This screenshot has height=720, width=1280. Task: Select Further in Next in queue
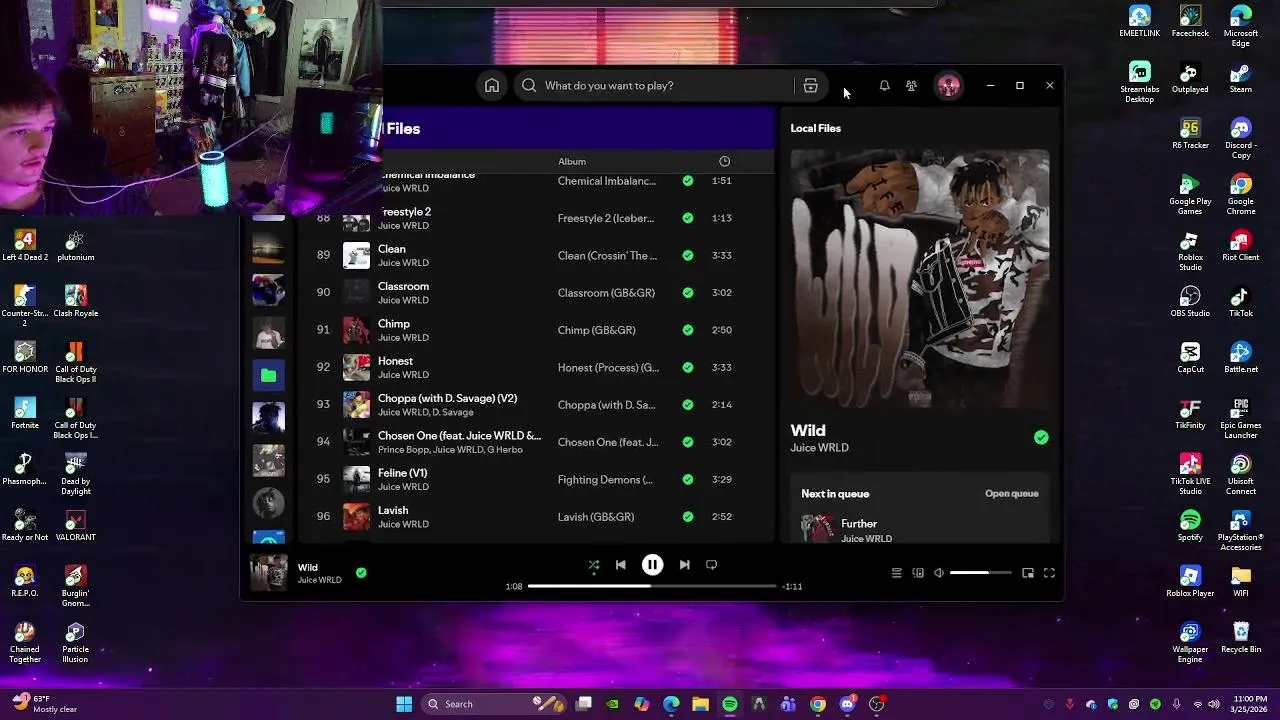920,529
